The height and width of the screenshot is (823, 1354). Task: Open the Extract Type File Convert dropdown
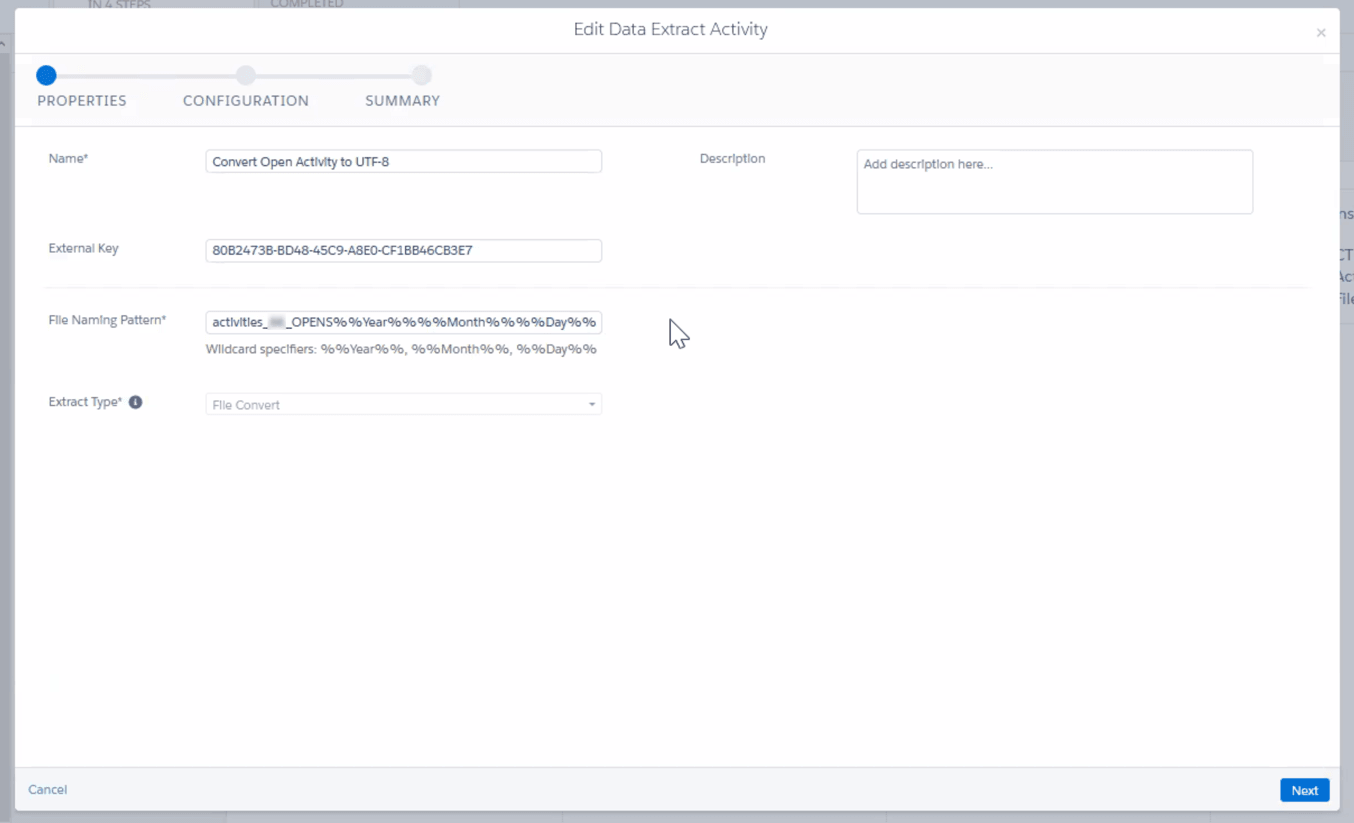click(403, 404)
